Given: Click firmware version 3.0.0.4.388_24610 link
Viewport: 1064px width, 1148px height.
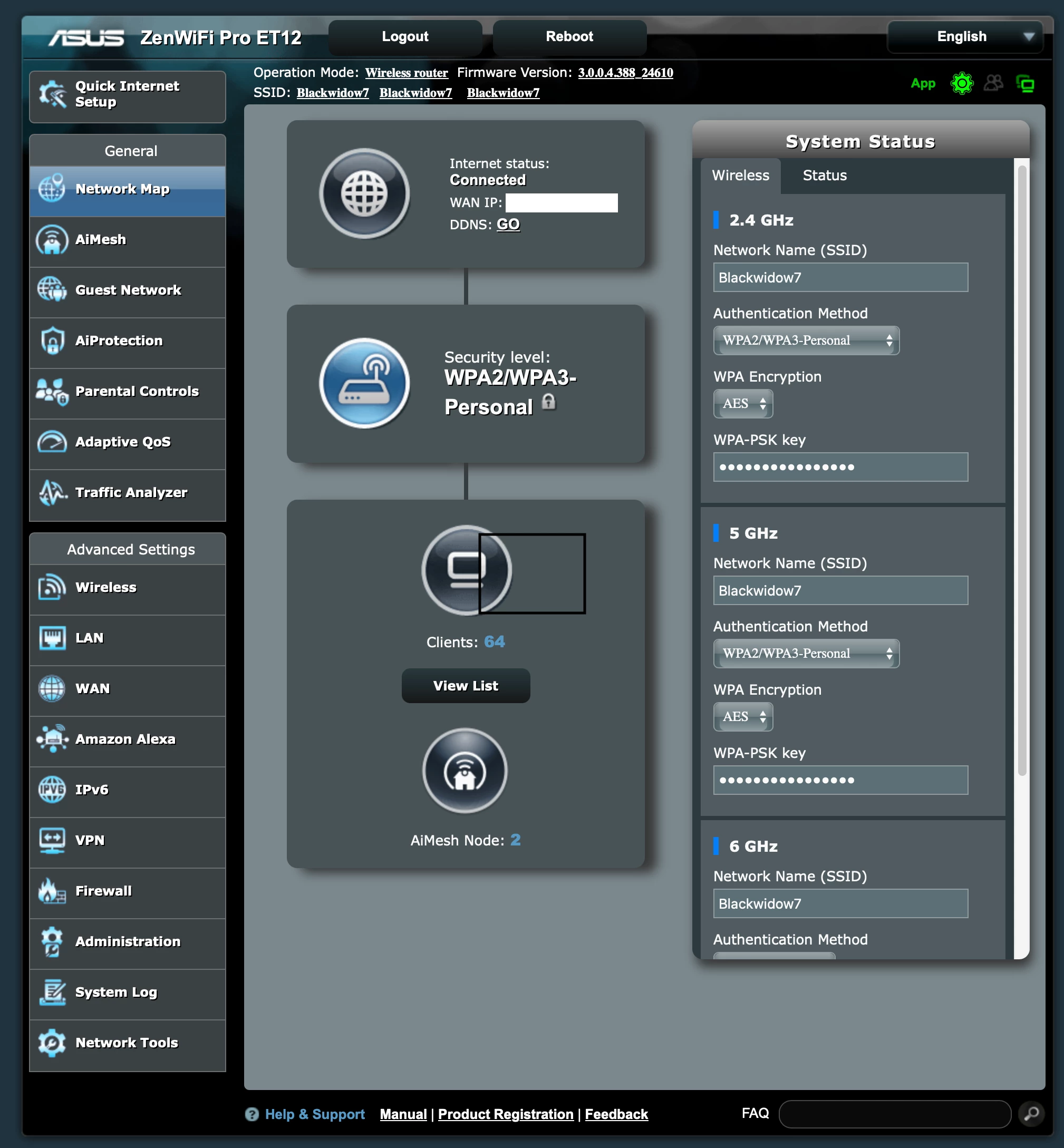Looking at the screenshot, I should (x=625, y=73).
